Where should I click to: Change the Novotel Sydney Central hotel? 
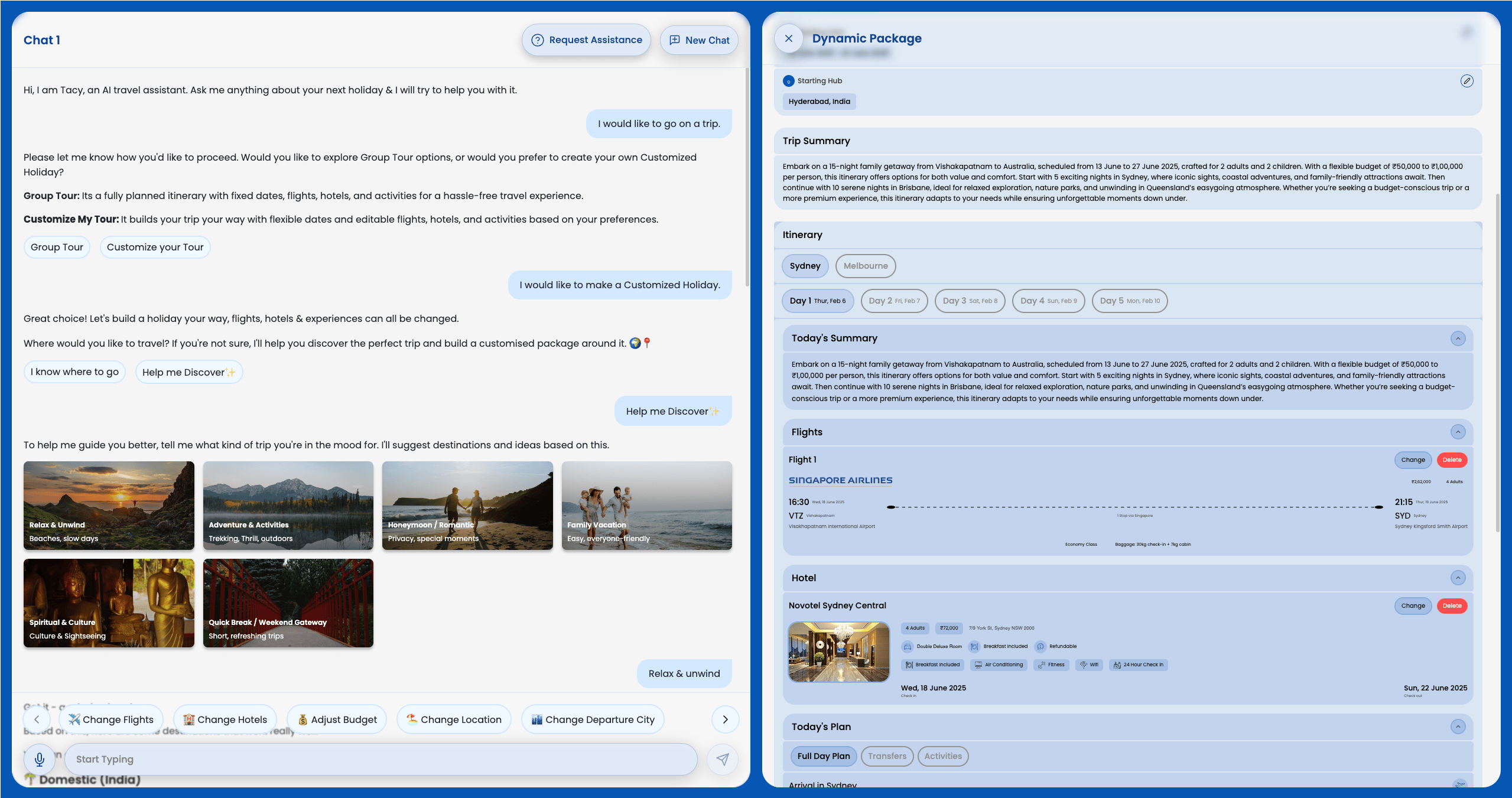[x=1413, y=606]
